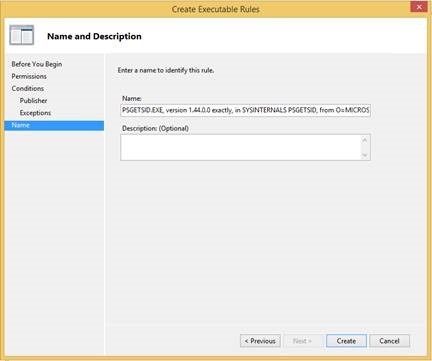Go to the Conditions step
Screen dimensions: 432x361
(28, 88)
